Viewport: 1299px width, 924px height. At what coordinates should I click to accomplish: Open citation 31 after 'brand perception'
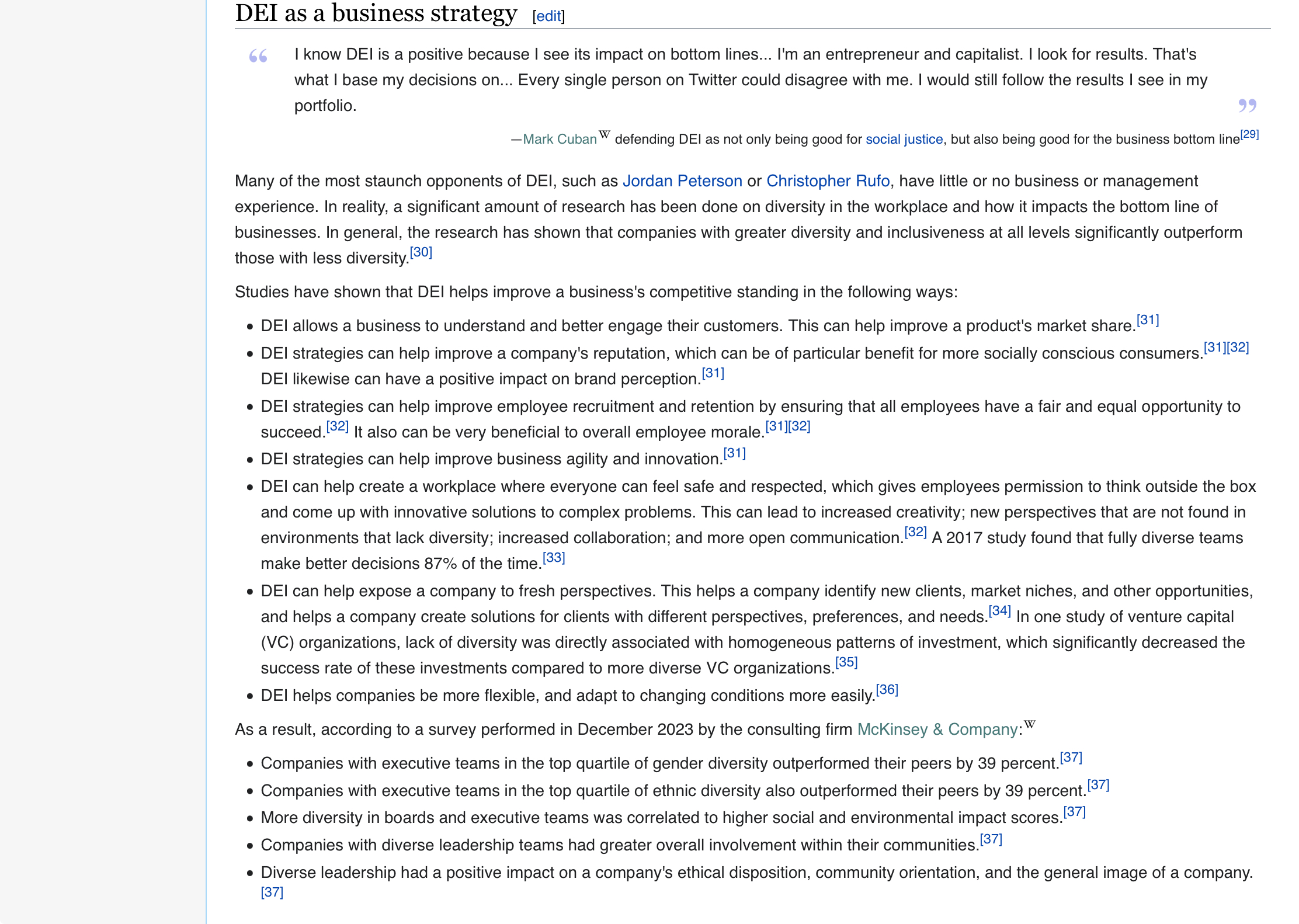[x=713, y=373]
